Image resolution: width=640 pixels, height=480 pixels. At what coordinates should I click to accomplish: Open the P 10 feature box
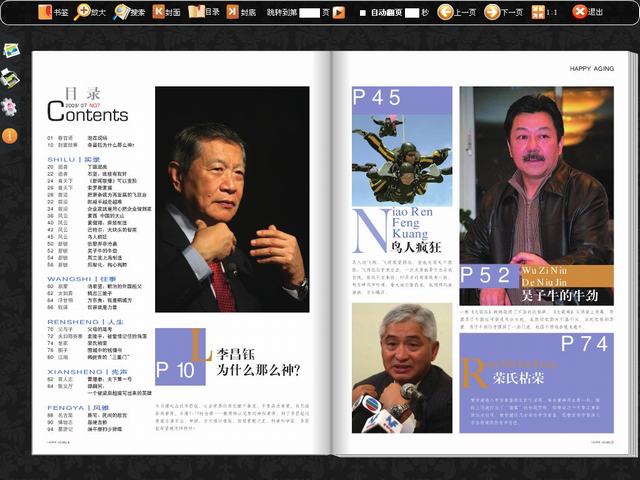[180, 357]
